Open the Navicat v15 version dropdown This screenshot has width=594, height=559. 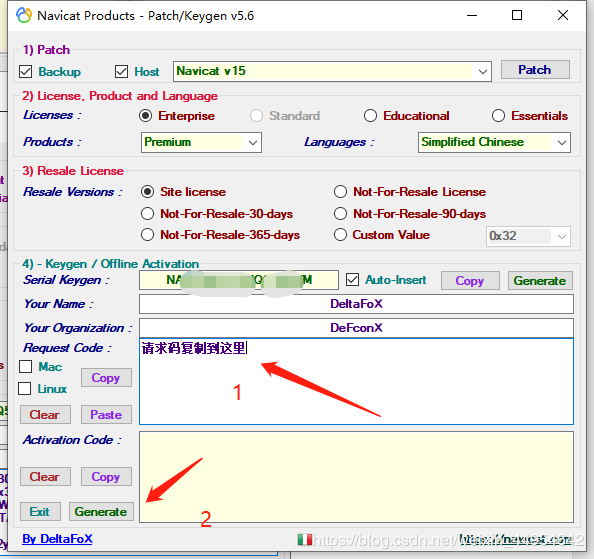(332, 71)
